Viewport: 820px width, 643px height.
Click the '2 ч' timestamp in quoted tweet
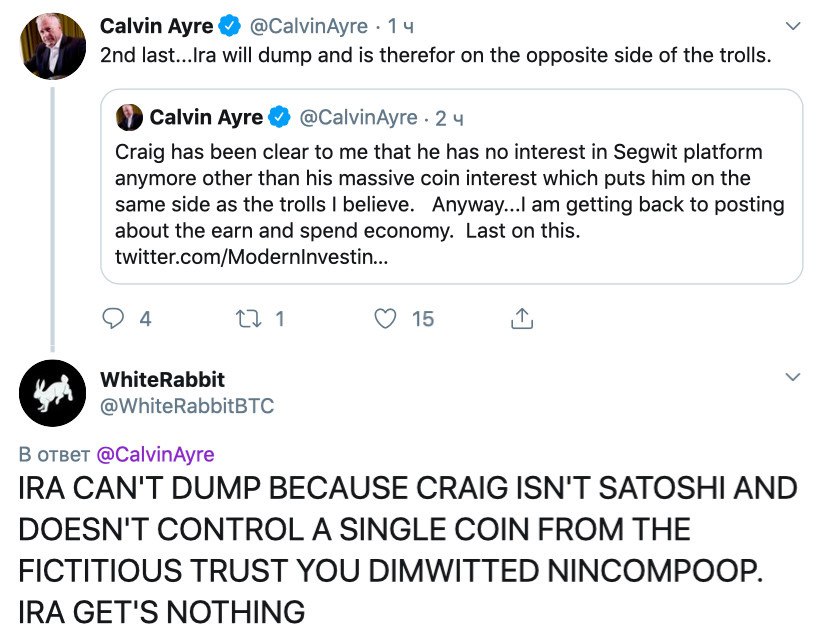(x=449, y=118)
